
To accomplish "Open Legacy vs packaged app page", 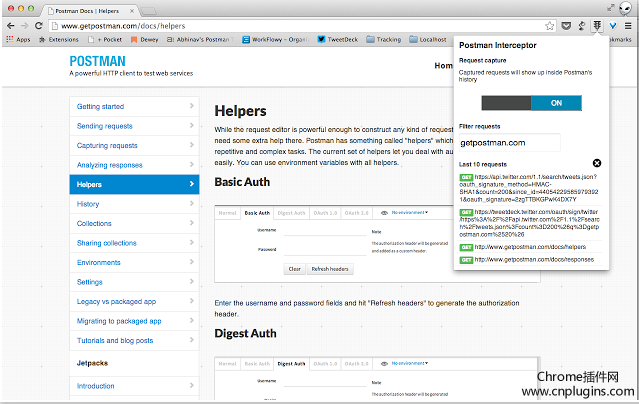I will [x=134, y=302].
